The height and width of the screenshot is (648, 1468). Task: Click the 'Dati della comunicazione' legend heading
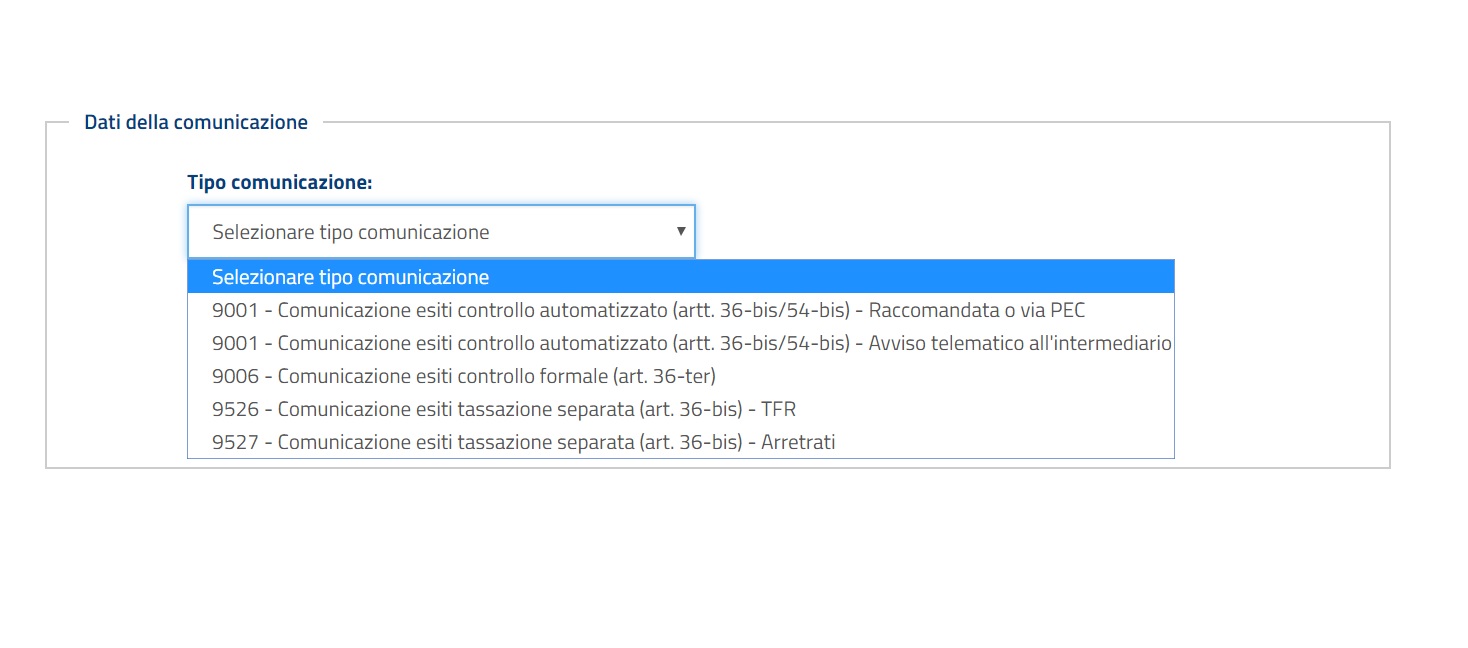click(196, 122)
